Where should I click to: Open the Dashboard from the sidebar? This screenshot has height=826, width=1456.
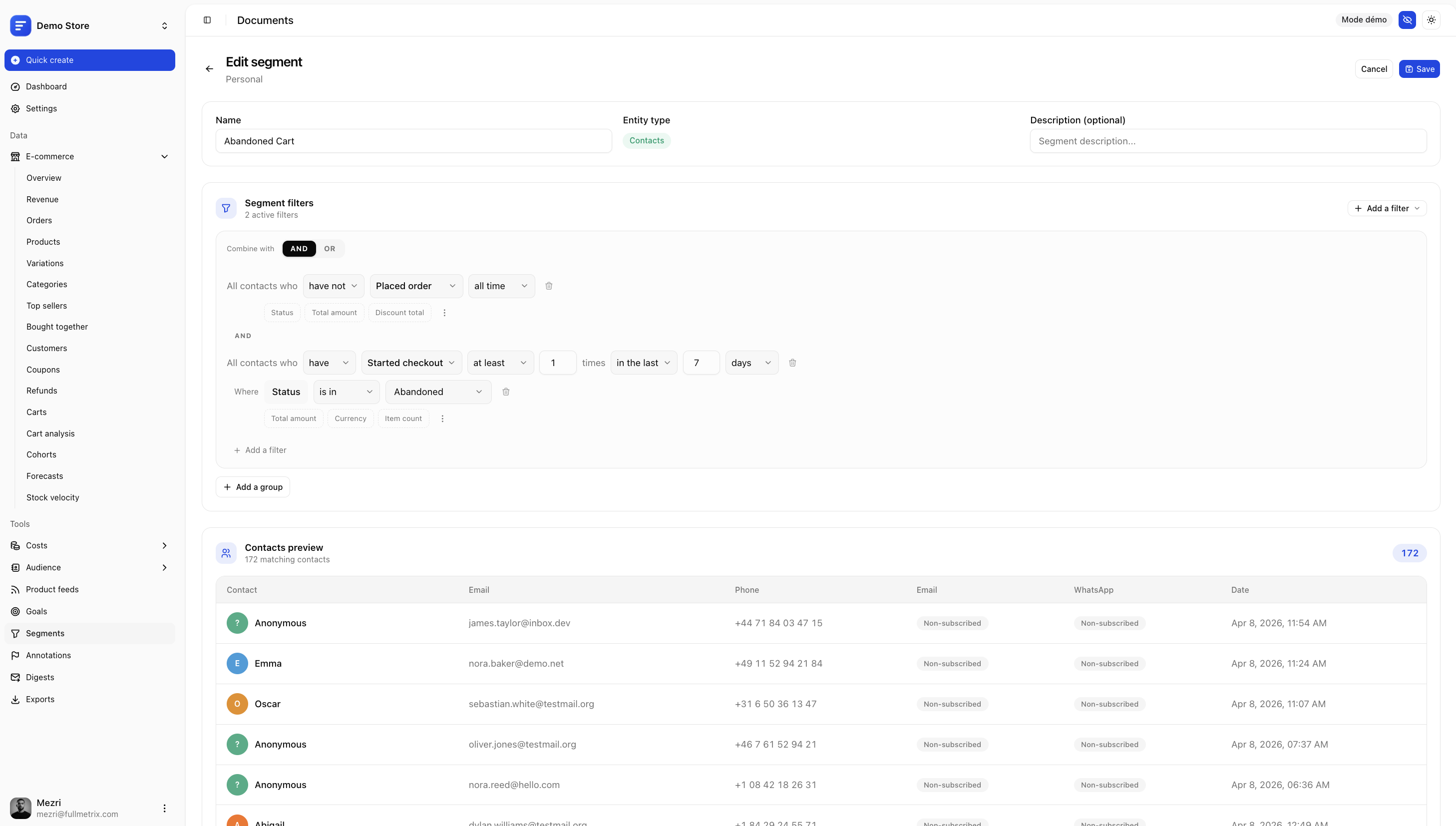46,86
